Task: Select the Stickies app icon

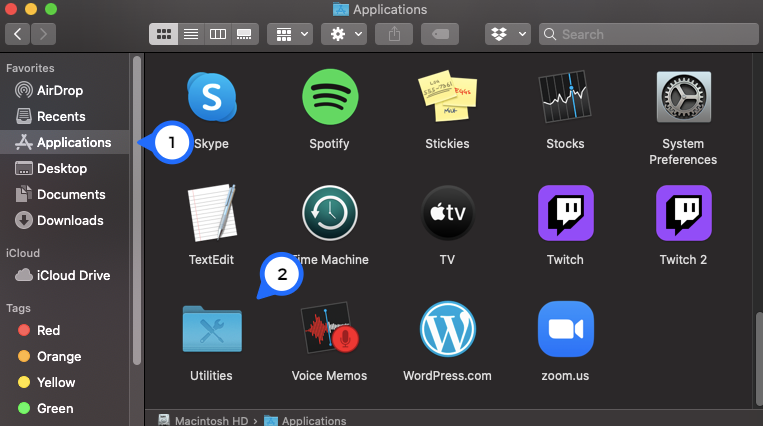Action: [x=448, y=97]
